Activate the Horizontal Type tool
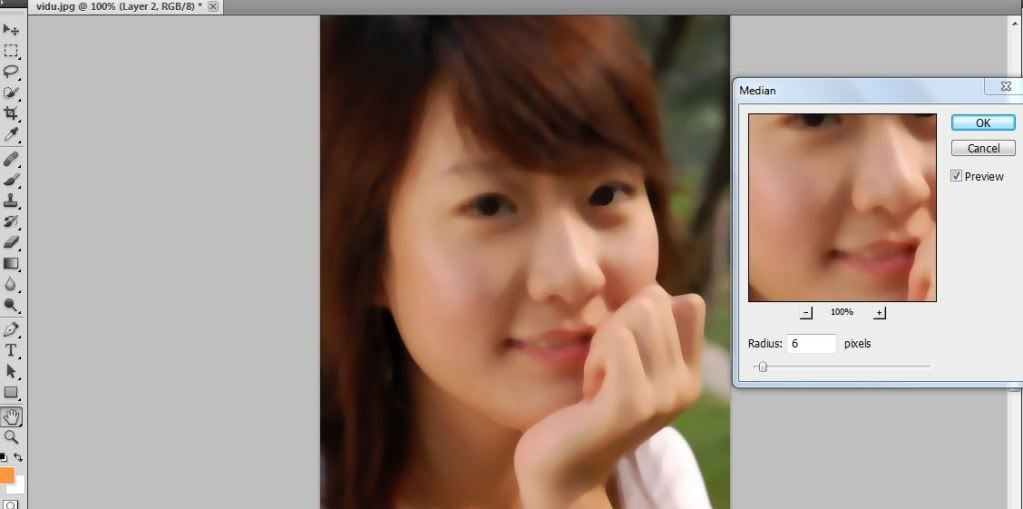 coord(11,350)
